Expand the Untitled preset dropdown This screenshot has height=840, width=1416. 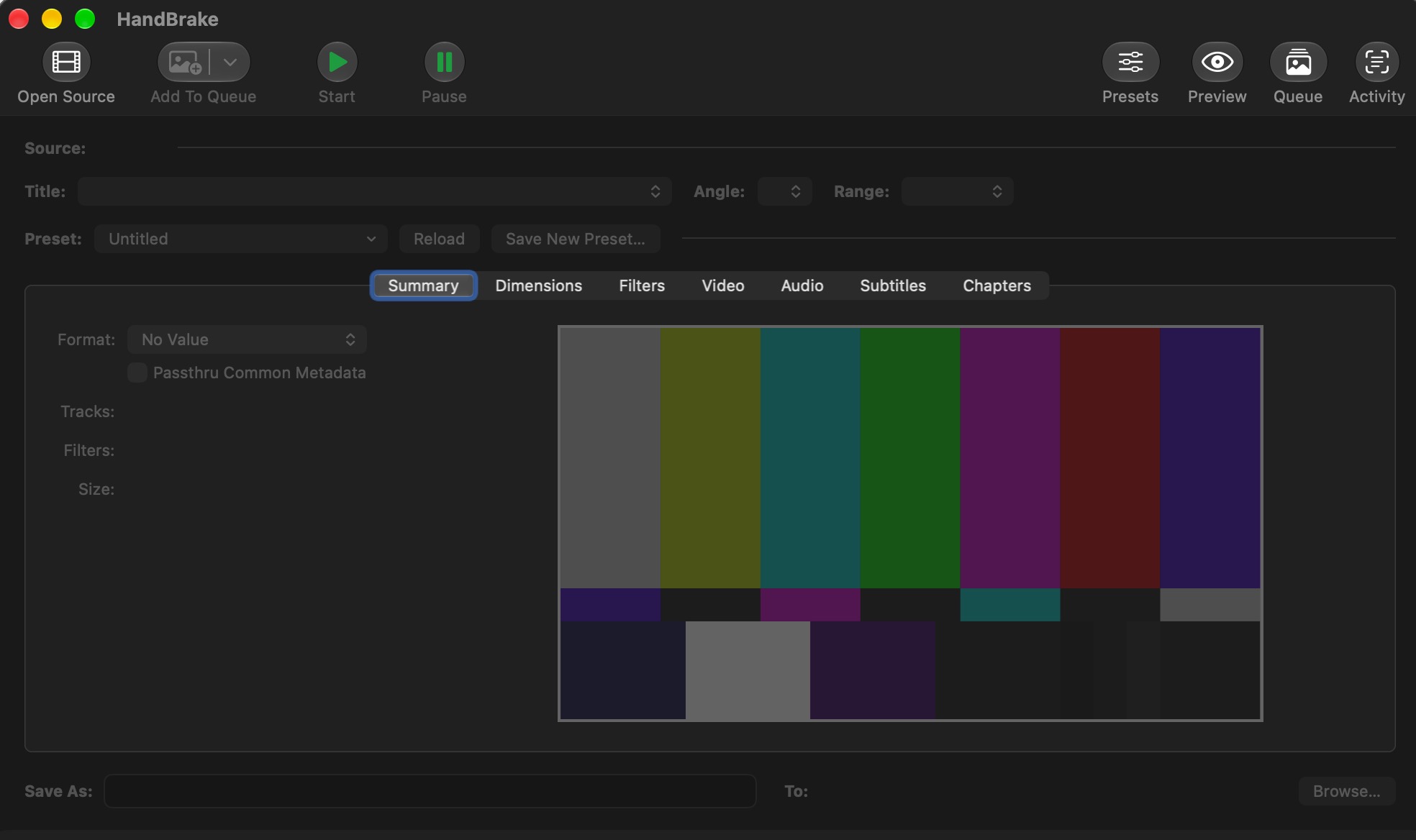(x=241, y=239)
